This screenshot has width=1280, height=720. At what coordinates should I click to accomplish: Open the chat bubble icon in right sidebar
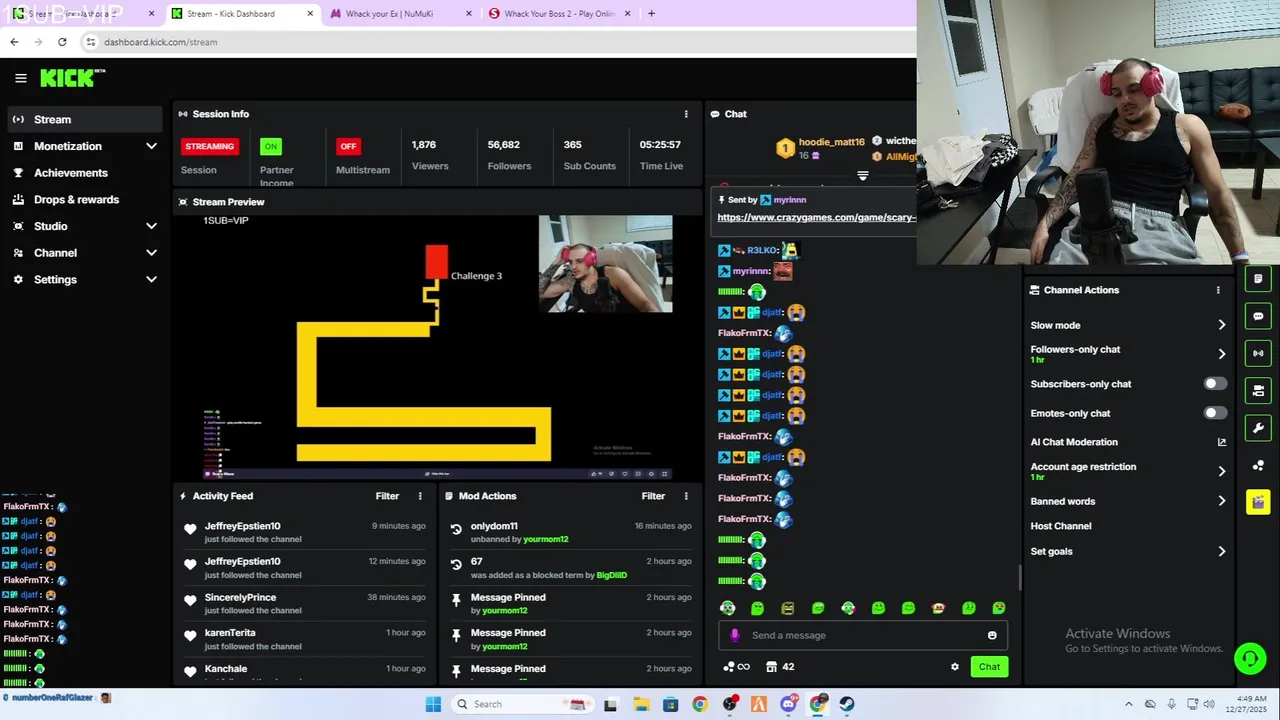tap(1258, 316)
